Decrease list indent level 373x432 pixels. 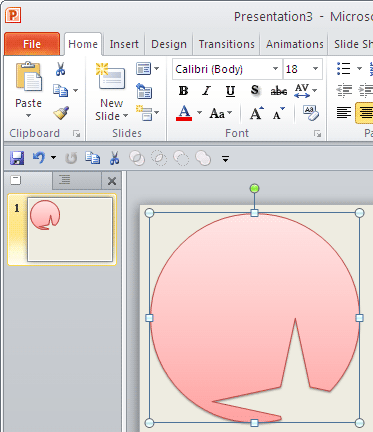(344, 91)
